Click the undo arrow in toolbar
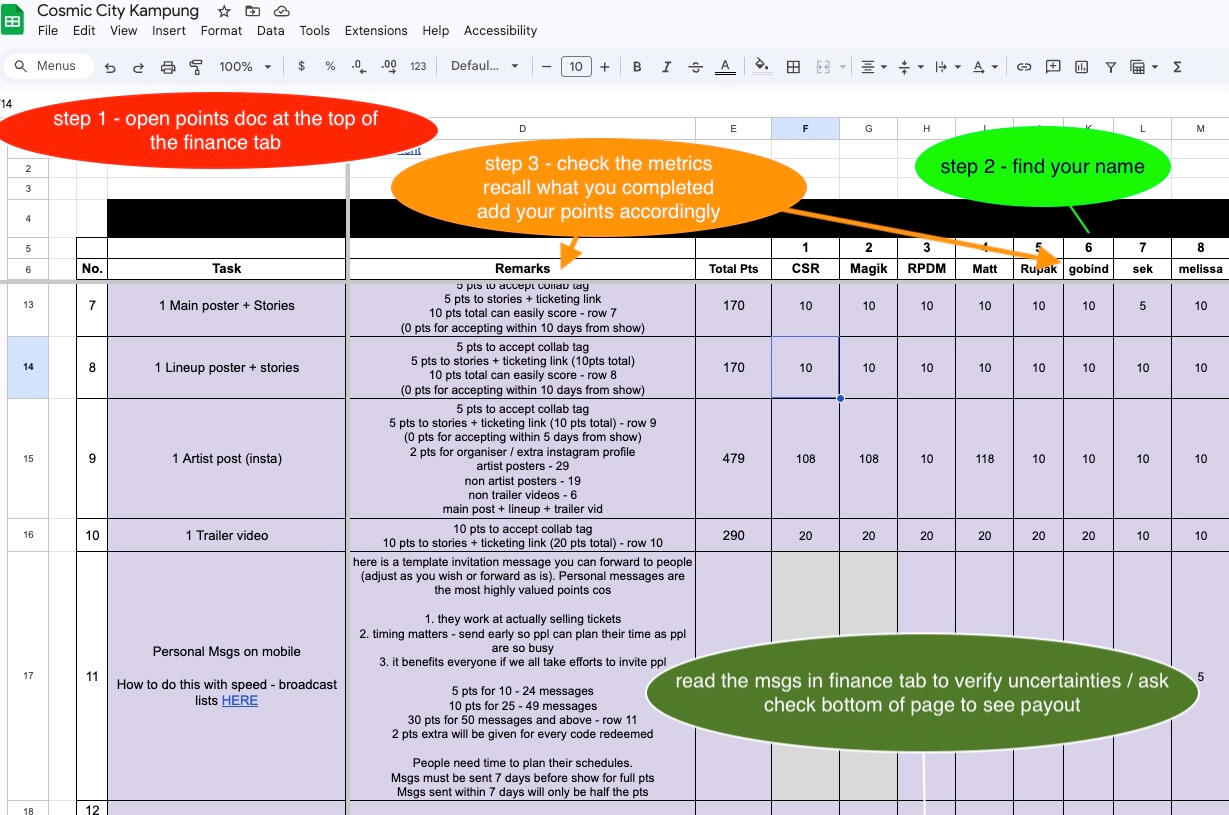 tap(110, 67)
